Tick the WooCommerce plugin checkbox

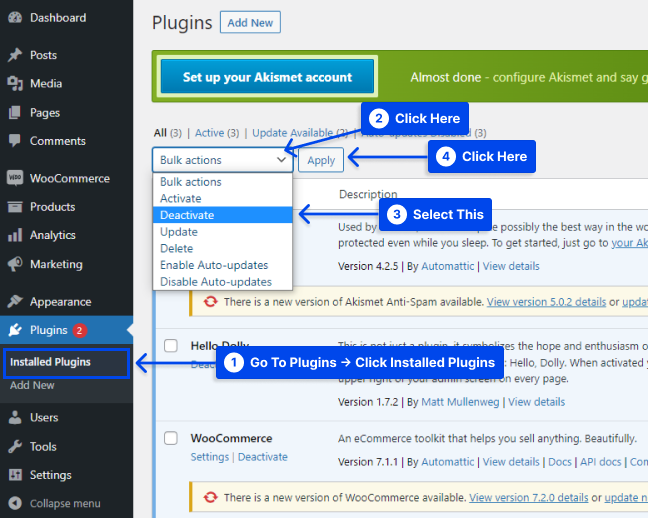[171, 438]
